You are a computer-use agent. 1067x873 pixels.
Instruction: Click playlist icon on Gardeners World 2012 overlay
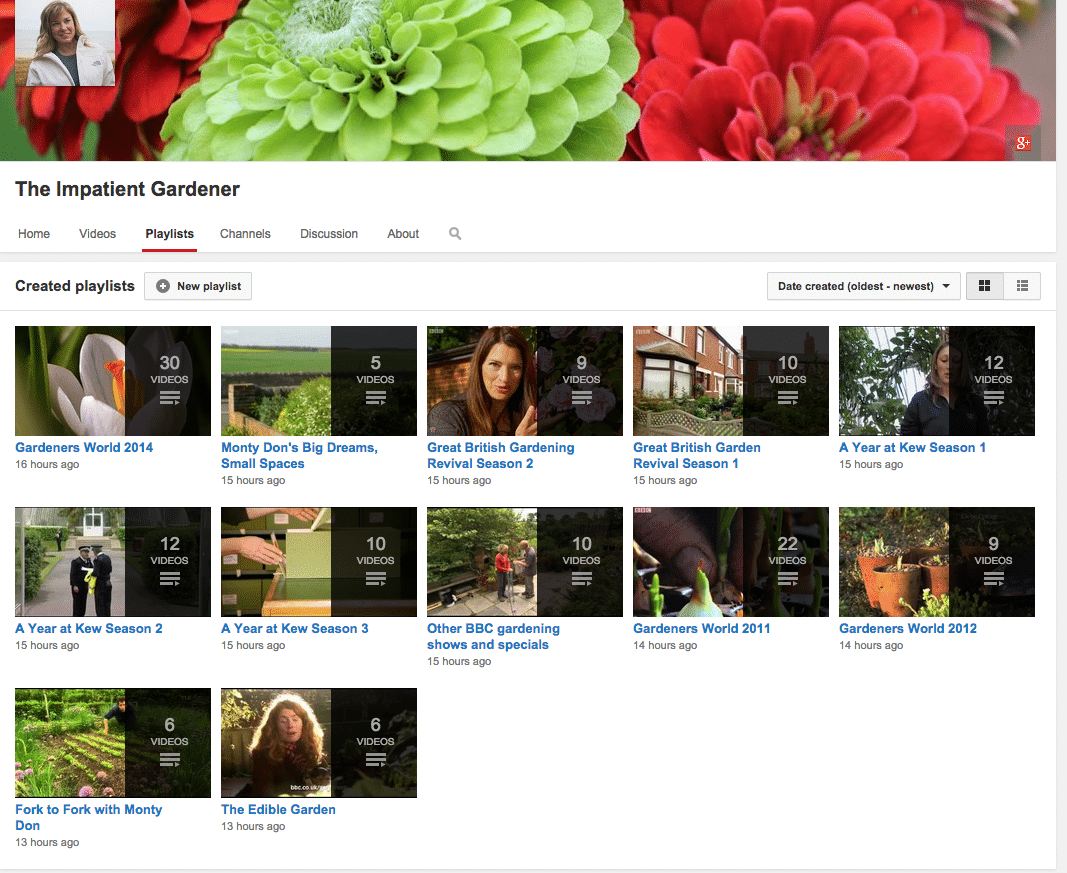pyautogui.click(x=994, y=579)
